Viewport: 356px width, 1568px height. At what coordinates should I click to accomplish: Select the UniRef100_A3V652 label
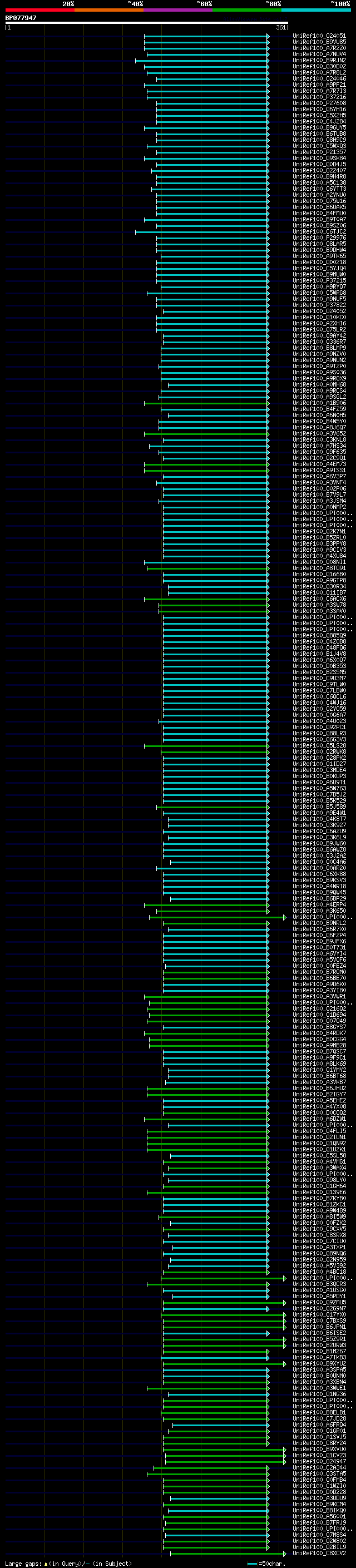pos(319,433)
